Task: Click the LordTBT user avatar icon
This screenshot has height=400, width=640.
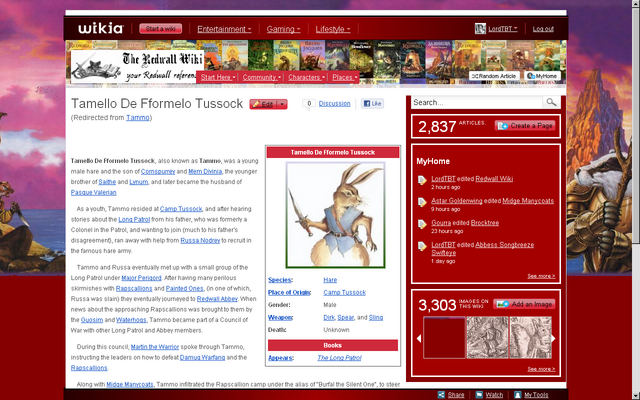Action: pyautogui.click(x=480, y=29)
